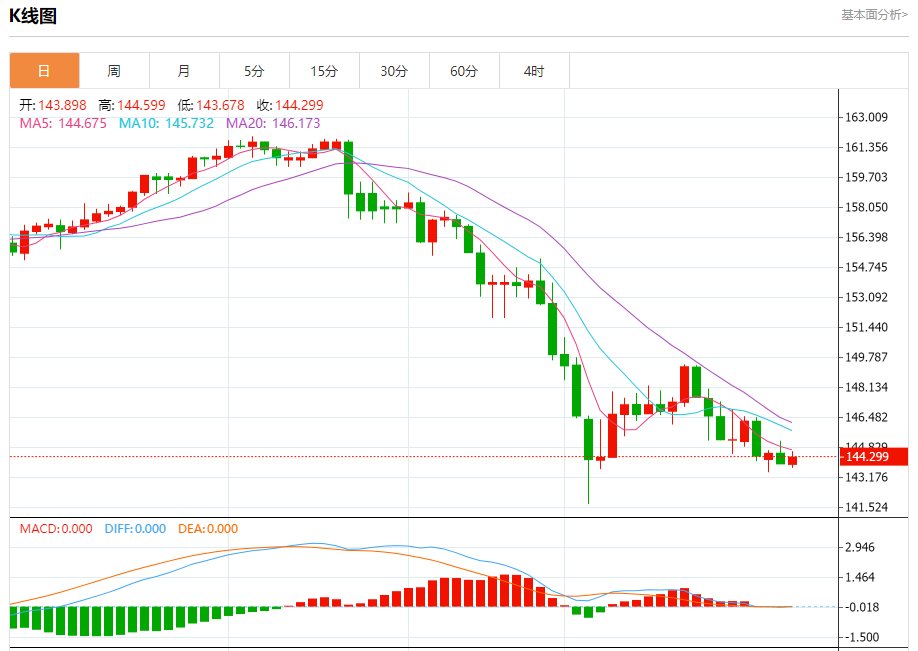Click the red current price tag 144.299
918x651 pixels.
pyautogui.click(x=874, y=457)
